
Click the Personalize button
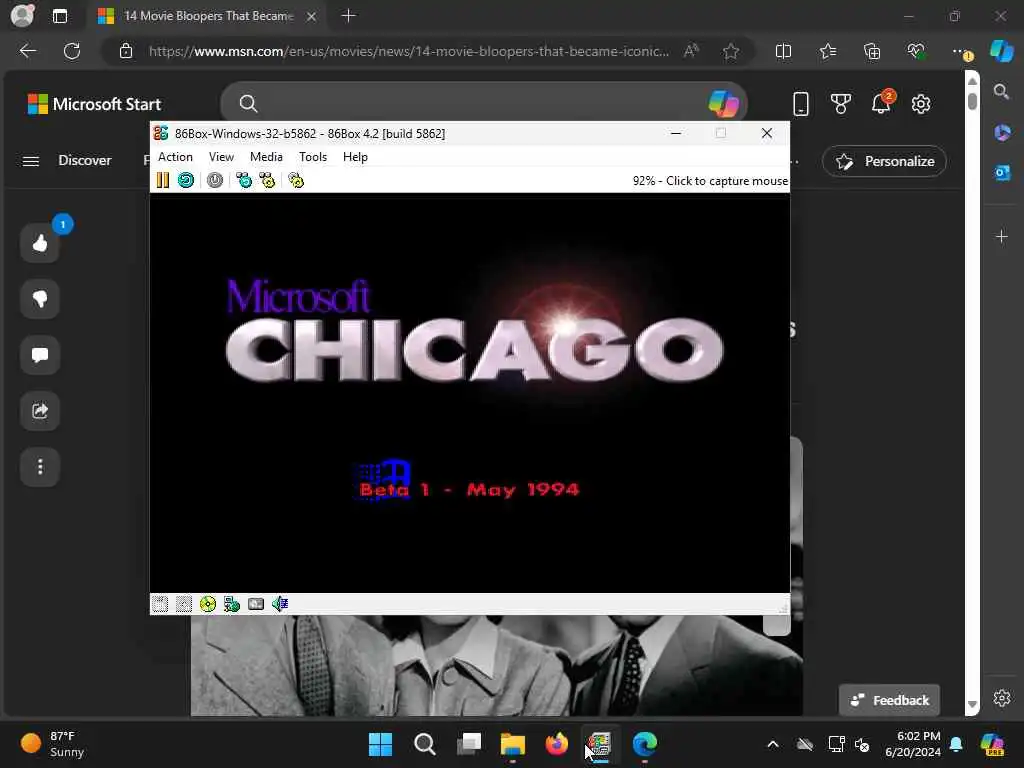884,161
